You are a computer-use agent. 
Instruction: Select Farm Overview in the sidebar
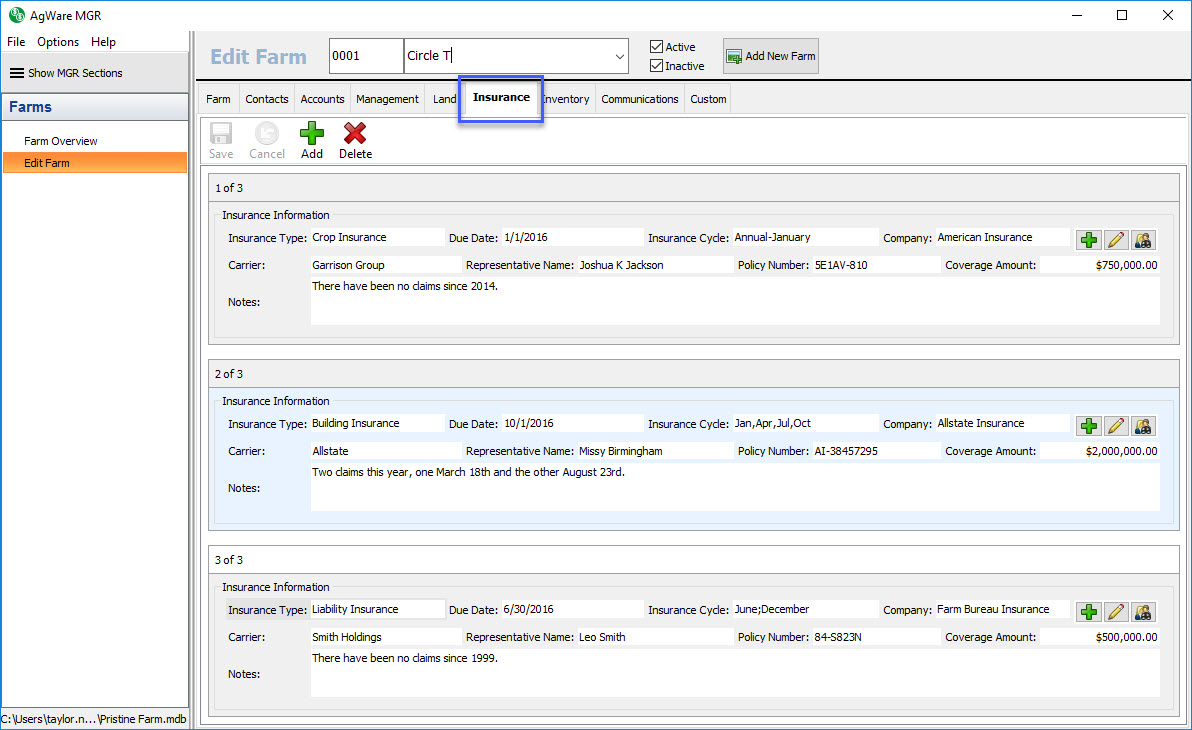61,141
